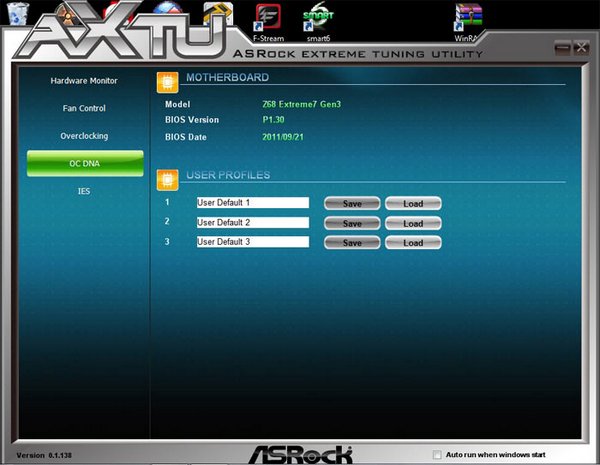Save profile User Default 1

click(x=352, y=204)
